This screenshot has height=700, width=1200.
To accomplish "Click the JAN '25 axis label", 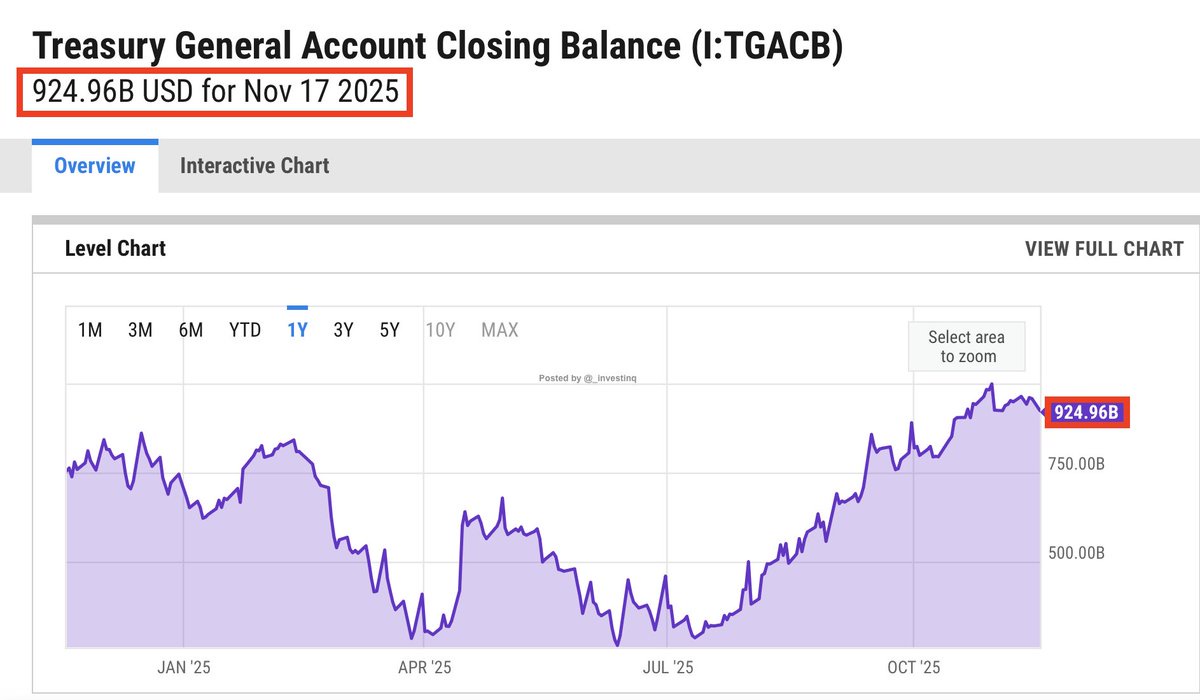I will coord(184,667).
